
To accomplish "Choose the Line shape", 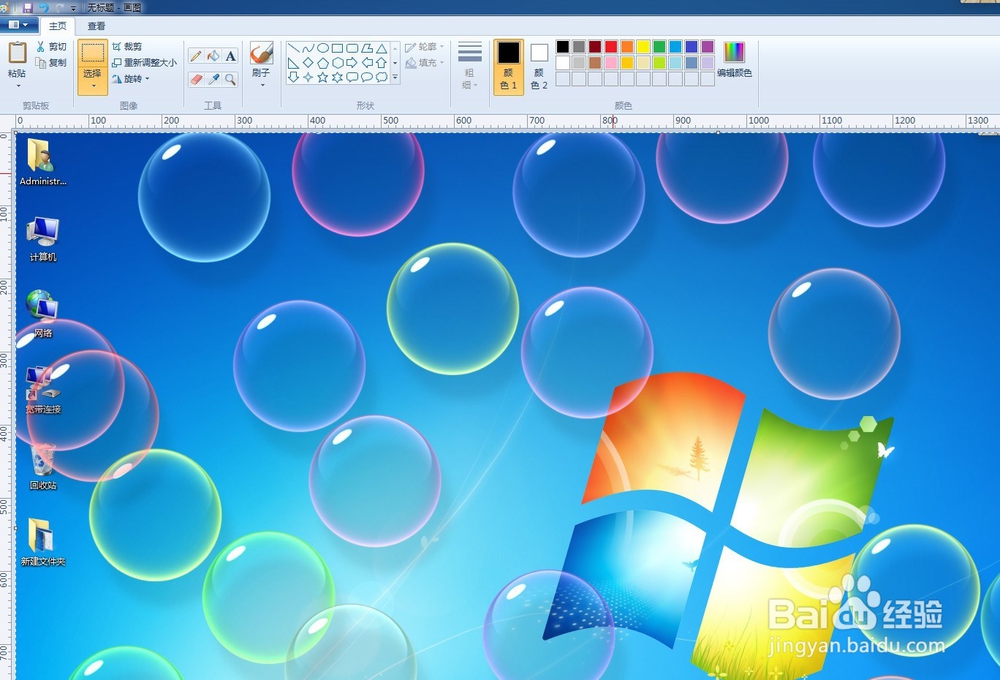I will click(x=293, y=48).
